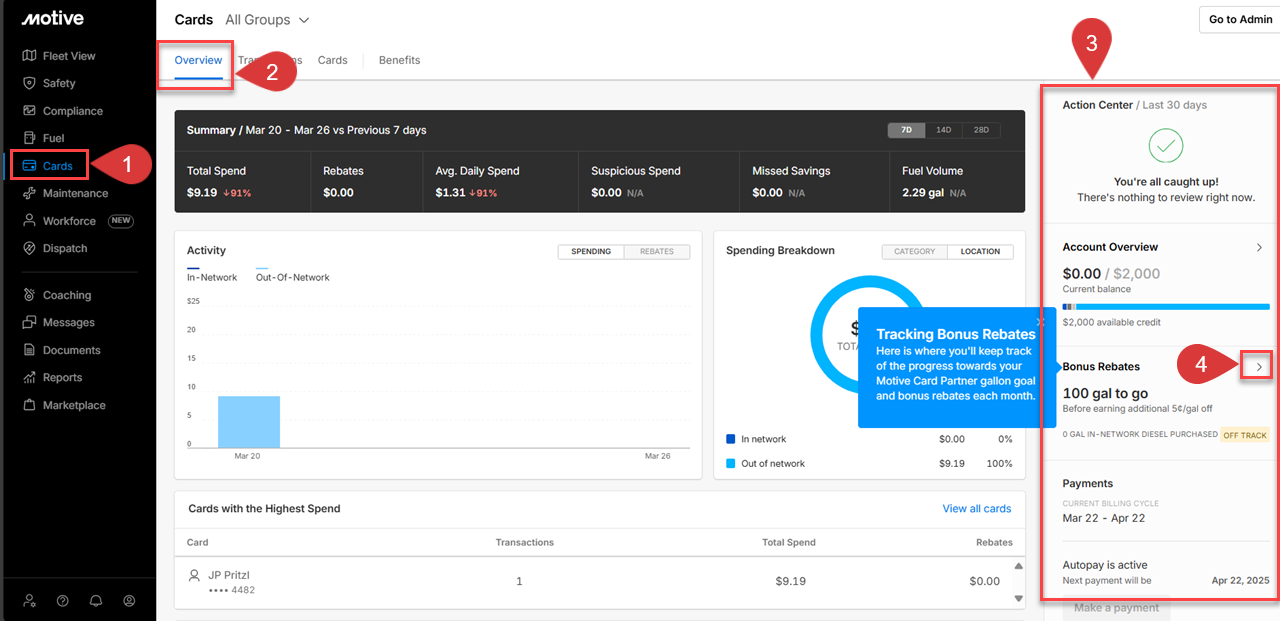
Task: Switch summary range to 14D
Action: tap(943, 130)
